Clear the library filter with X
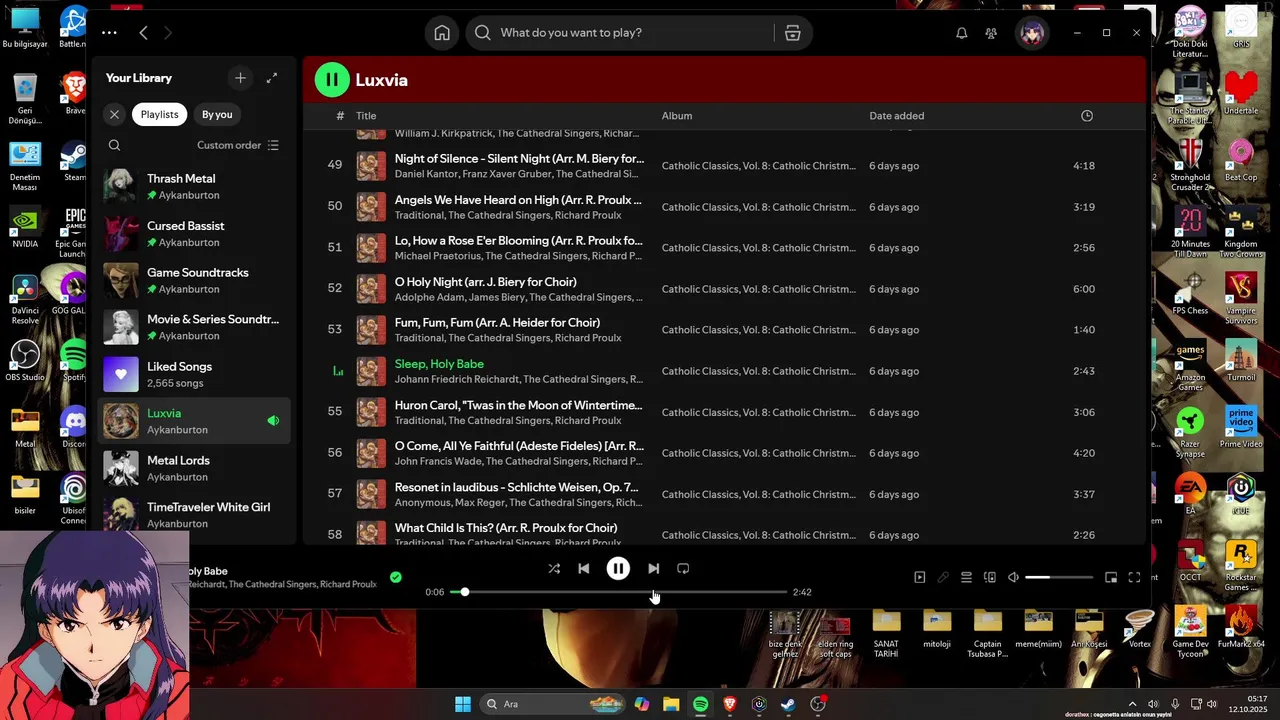The width and height of the screenshot is (1280, 720). pyautogui.click(x=114, y=114)
